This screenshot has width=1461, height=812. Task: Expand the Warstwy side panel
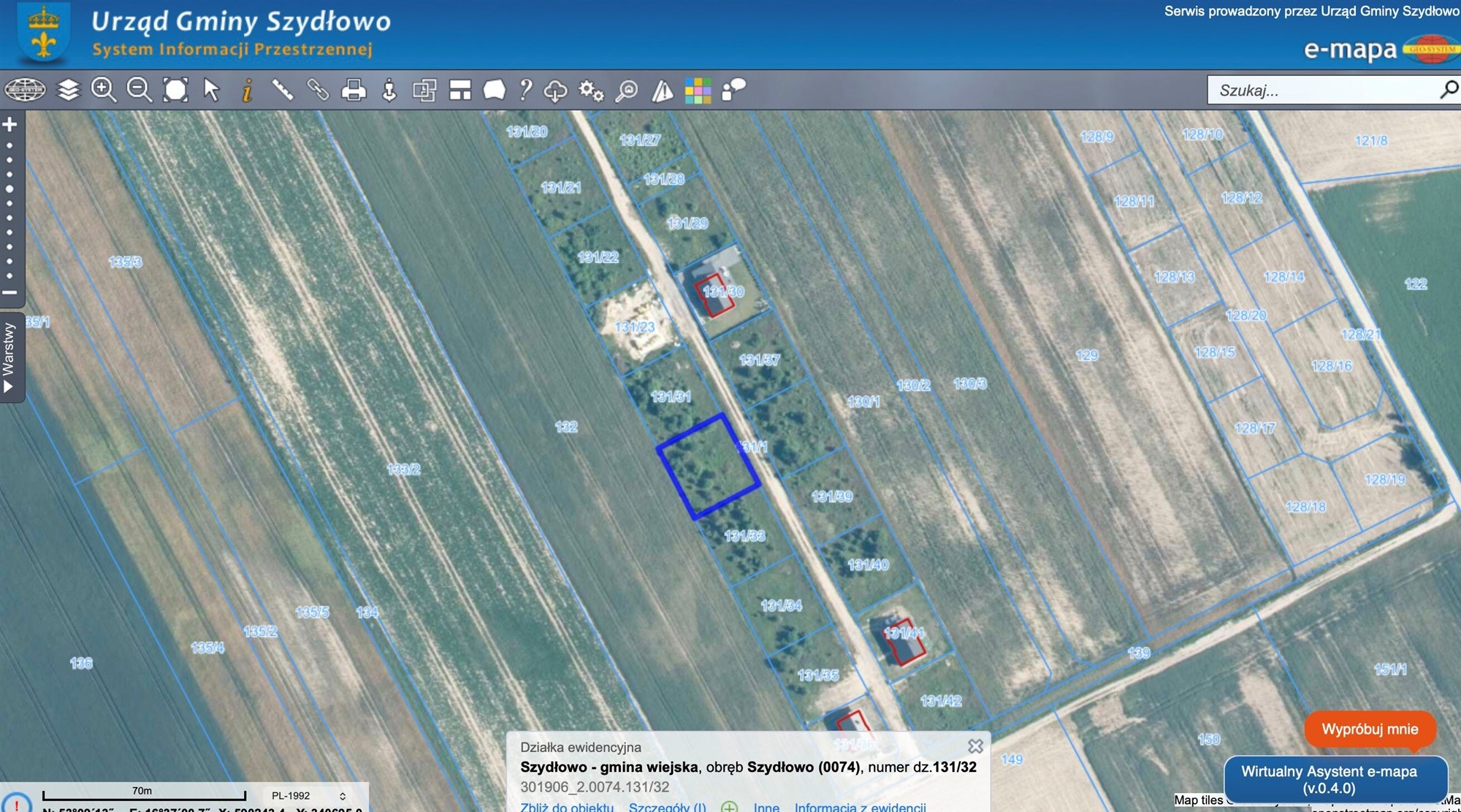point(10,358)
